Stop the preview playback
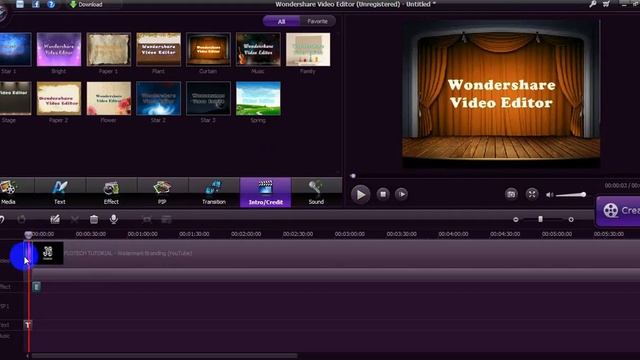This screenshot has height=360, width=640. pyautogui.click(x=383, y=194)
